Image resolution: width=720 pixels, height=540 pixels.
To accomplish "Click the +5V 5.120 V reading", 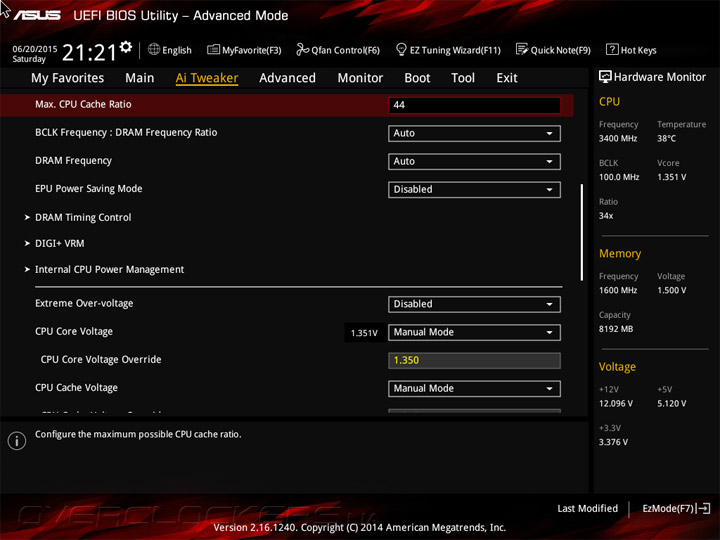I will (671, 404).
